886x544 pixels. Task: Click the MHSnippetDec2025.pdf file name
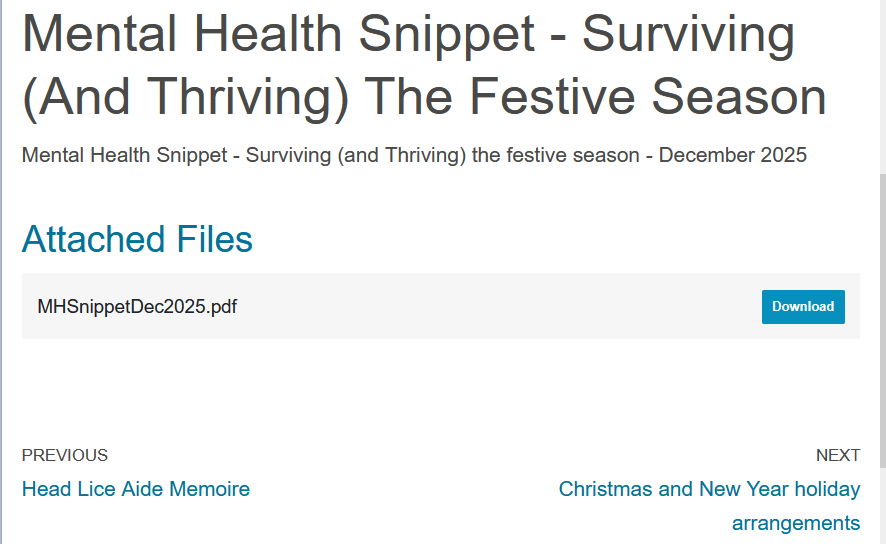[137, 307]
